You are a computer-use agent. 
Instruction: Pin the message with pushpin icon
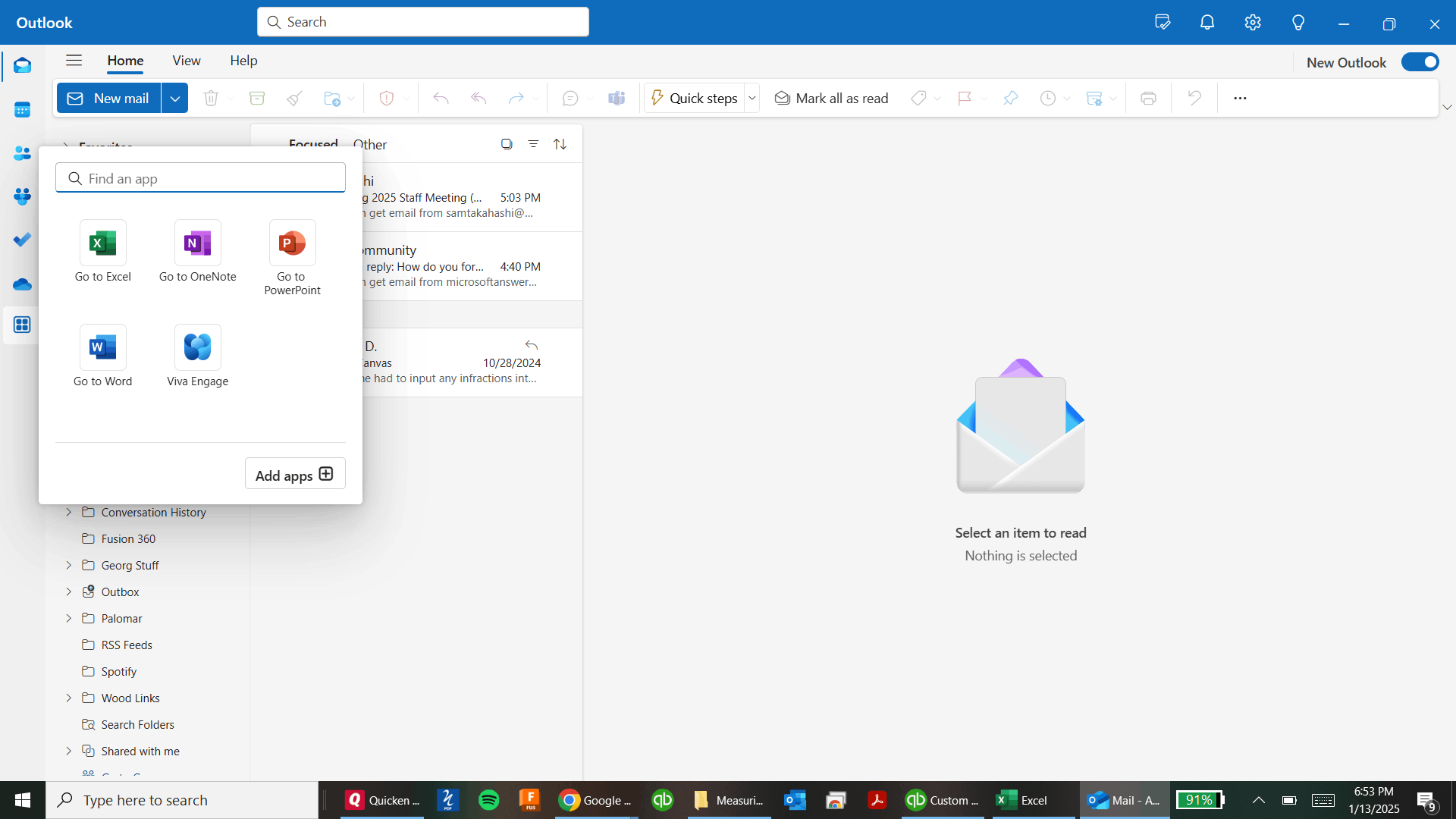(x=1010, y=98)
